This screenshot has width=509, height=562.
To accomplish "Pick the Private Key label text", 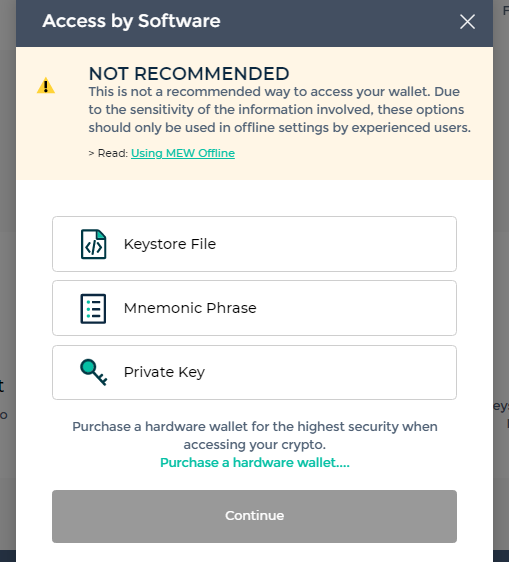I will point(164,372).
